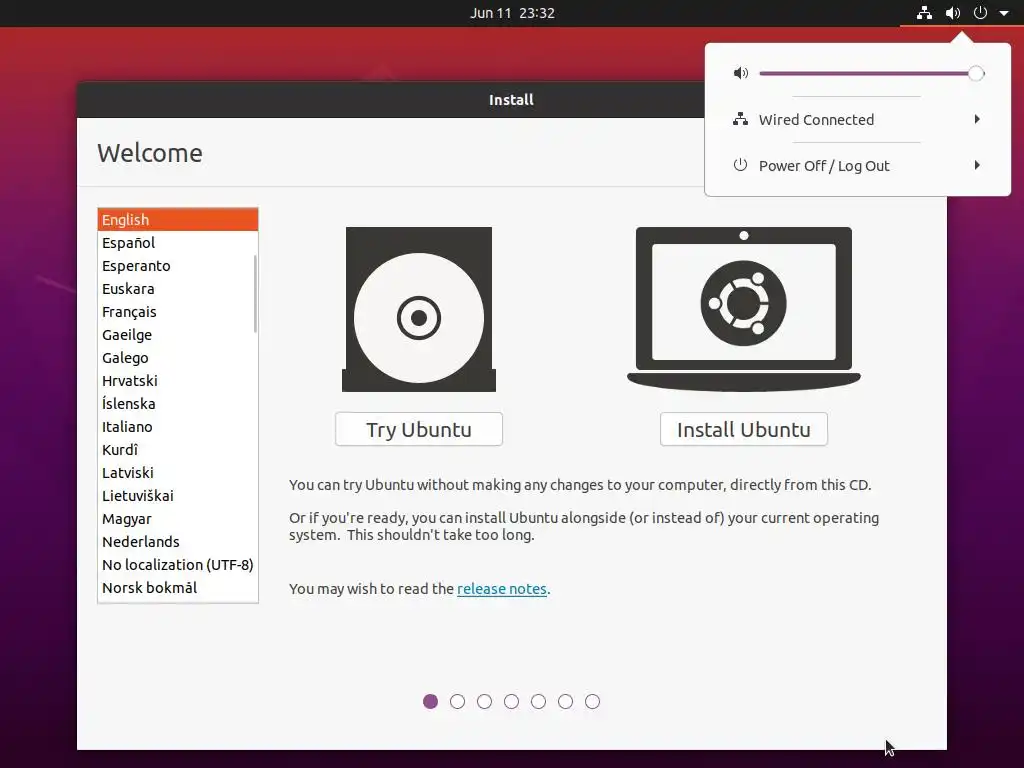
Task: Open the Wired Connected menu entry
Action: point(857,120)
